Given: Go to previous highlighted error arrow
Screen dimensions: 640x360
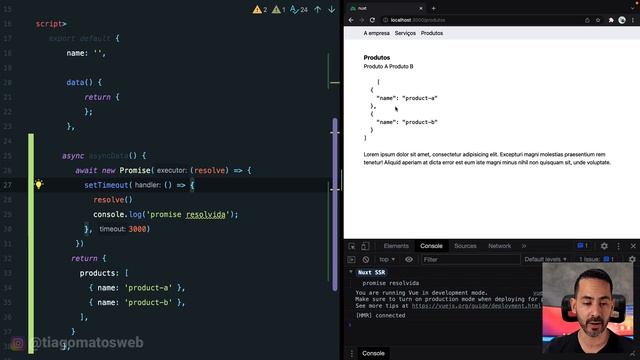Looking at the screenshot, I should click(x=318, y=9).
